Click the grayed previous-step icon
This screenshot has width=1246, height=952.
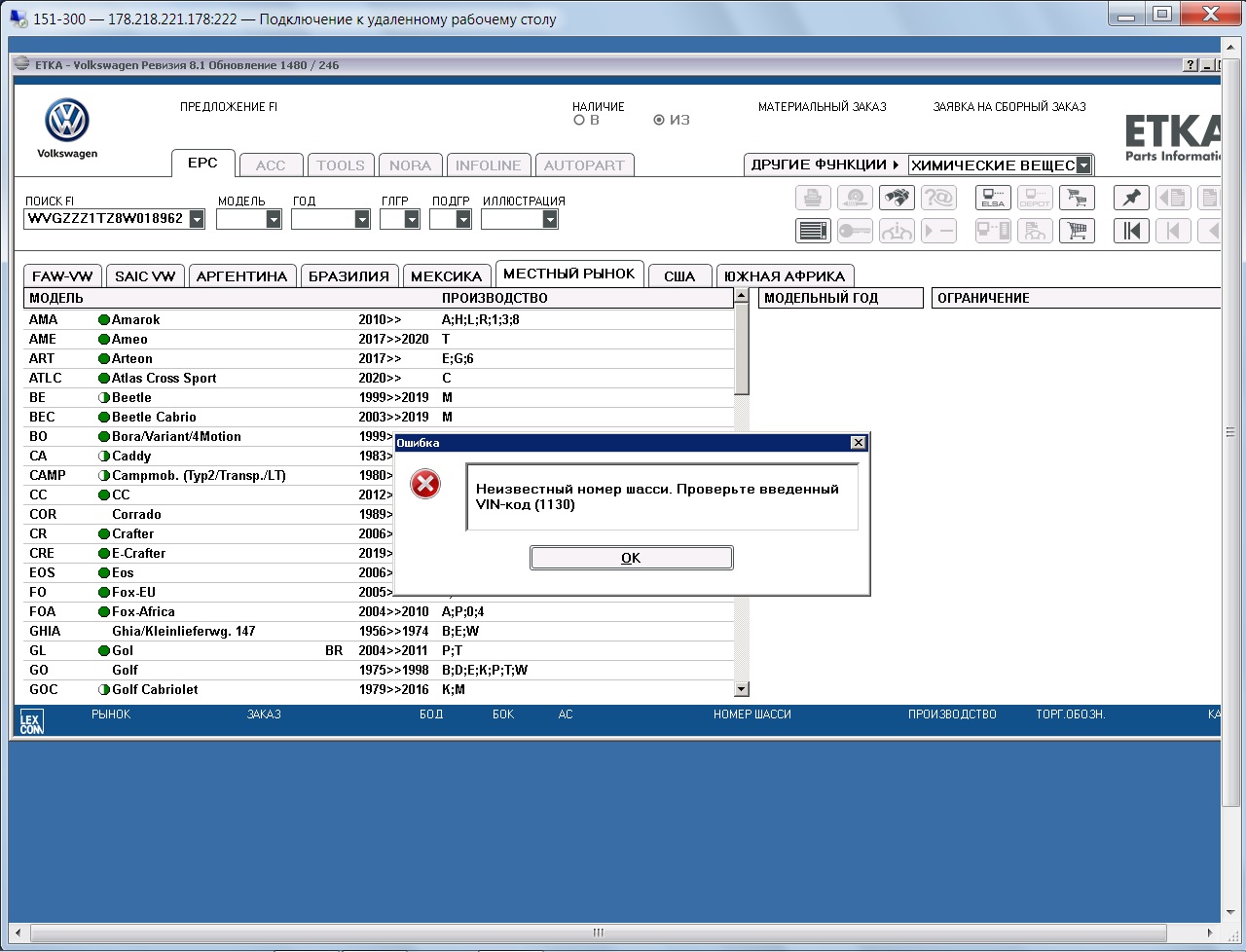tap(1173, 231)
